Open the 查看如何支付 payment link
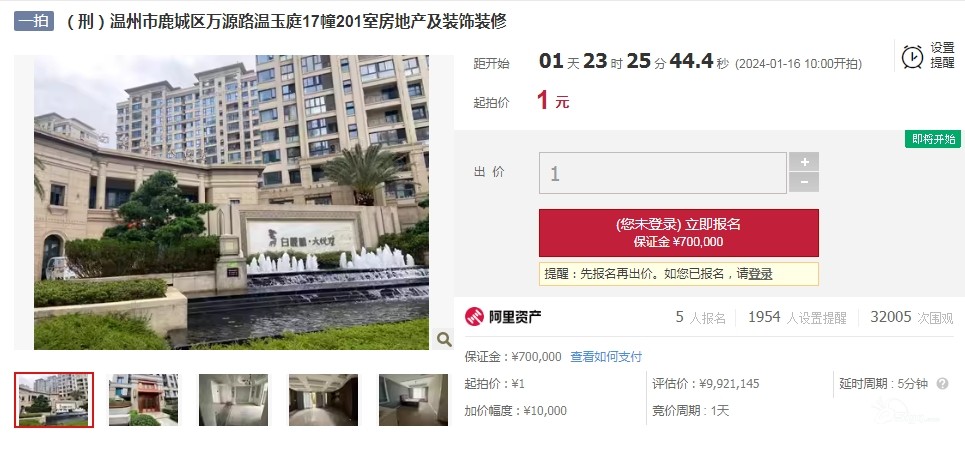The height and width of the screenshot is (450, 965). pyautogui.click(x=606, y=356)
